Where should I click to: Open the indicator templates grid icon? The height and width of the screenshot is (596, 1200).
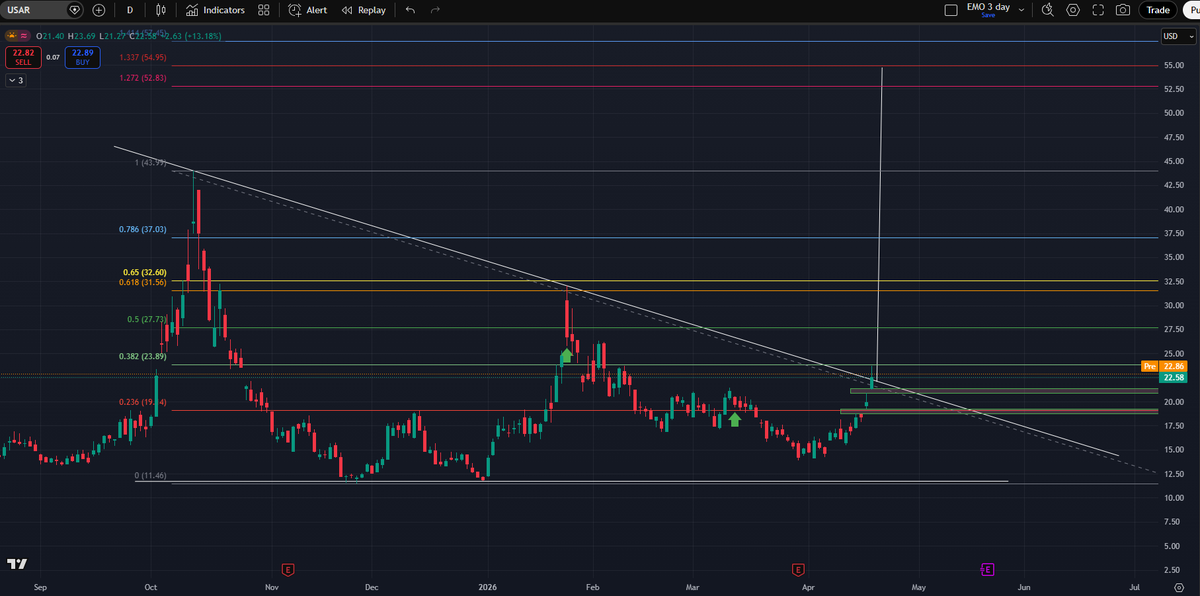[x=263, y=10]
